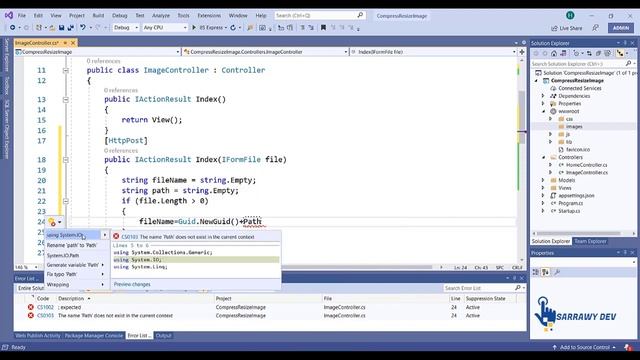The height and width of the screenshot is (360, 640).
Task: Click the Alphabetical sort icon in Properties panel
Action: pyautogui.click(x=545, y=272)
